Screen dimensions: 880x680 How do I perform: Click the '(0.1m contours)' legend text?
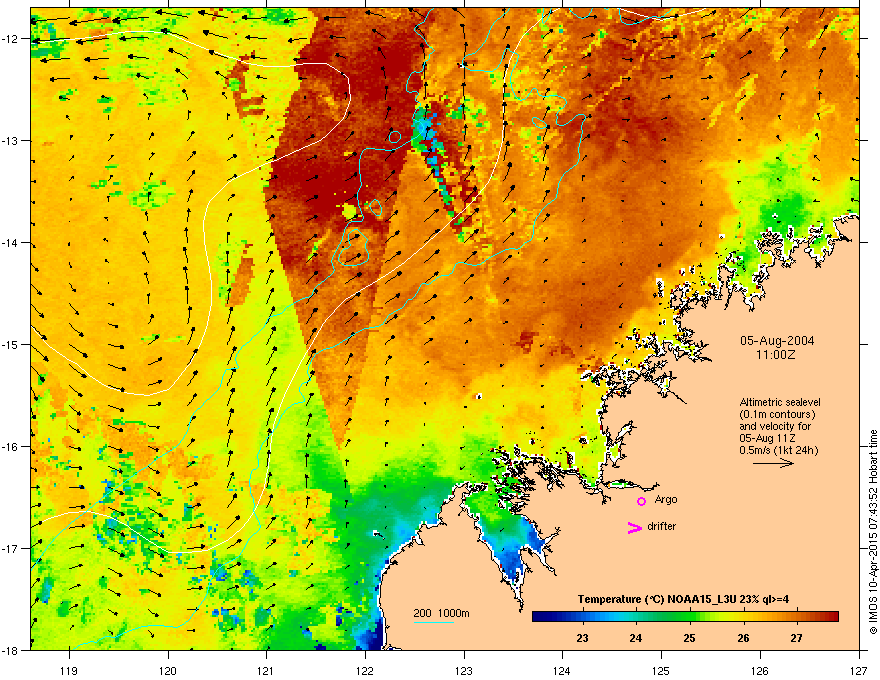coord(777,414)
